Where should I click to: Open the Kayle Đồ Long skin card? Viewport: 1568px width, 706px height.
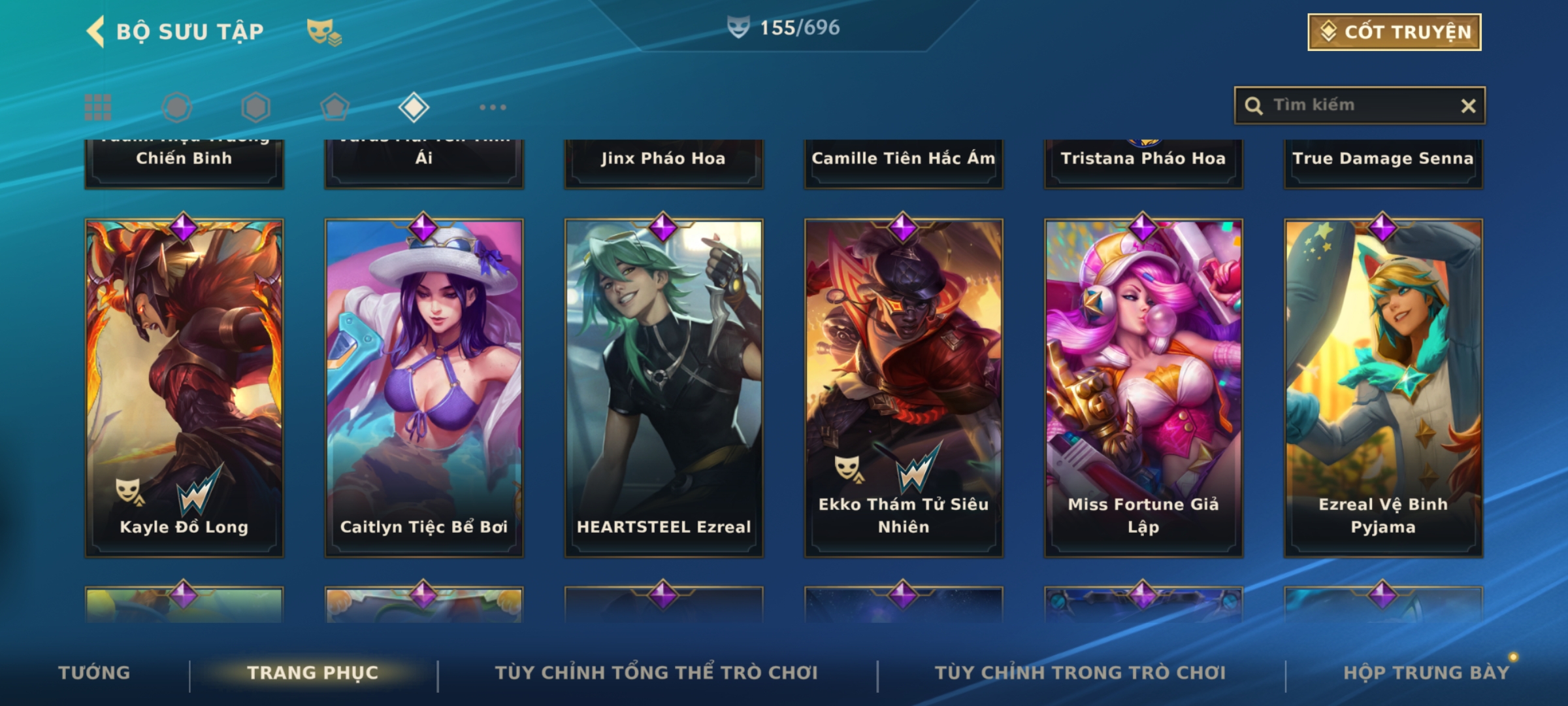point(184,388)
